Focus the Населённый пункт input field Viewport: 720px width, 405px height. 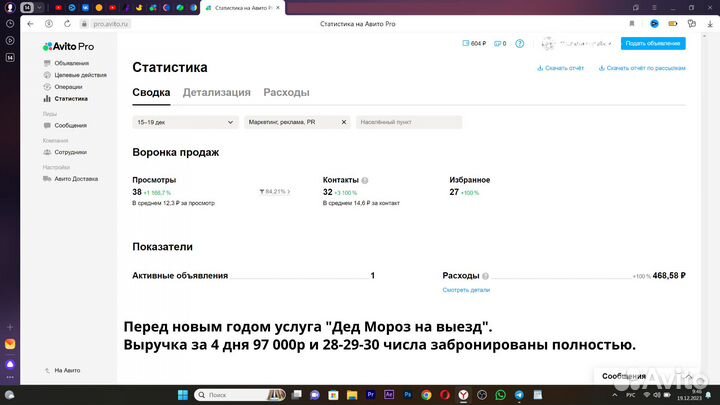tap(409, 122)
